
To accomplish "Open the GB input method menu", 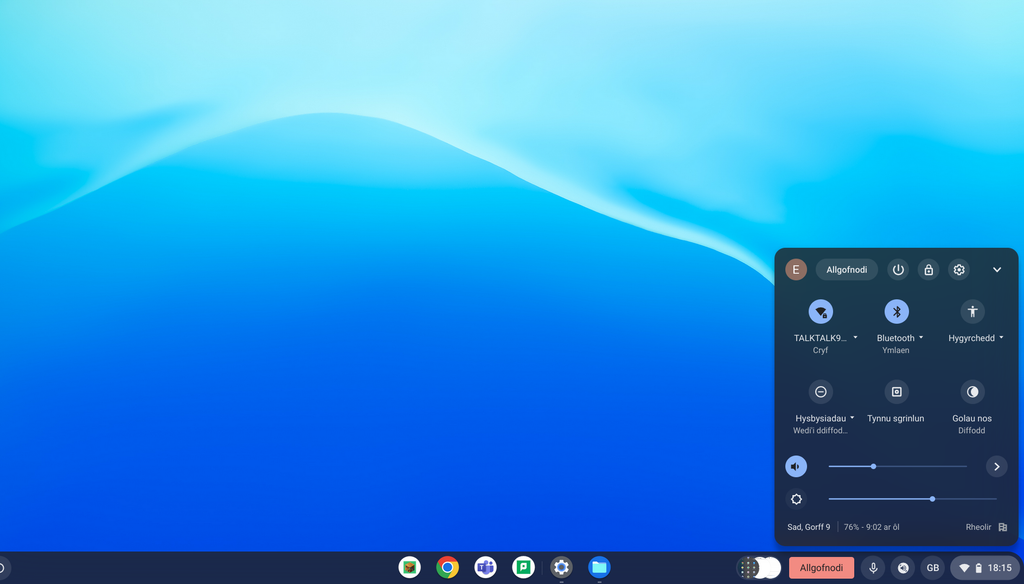I will [x=933, y=568].
